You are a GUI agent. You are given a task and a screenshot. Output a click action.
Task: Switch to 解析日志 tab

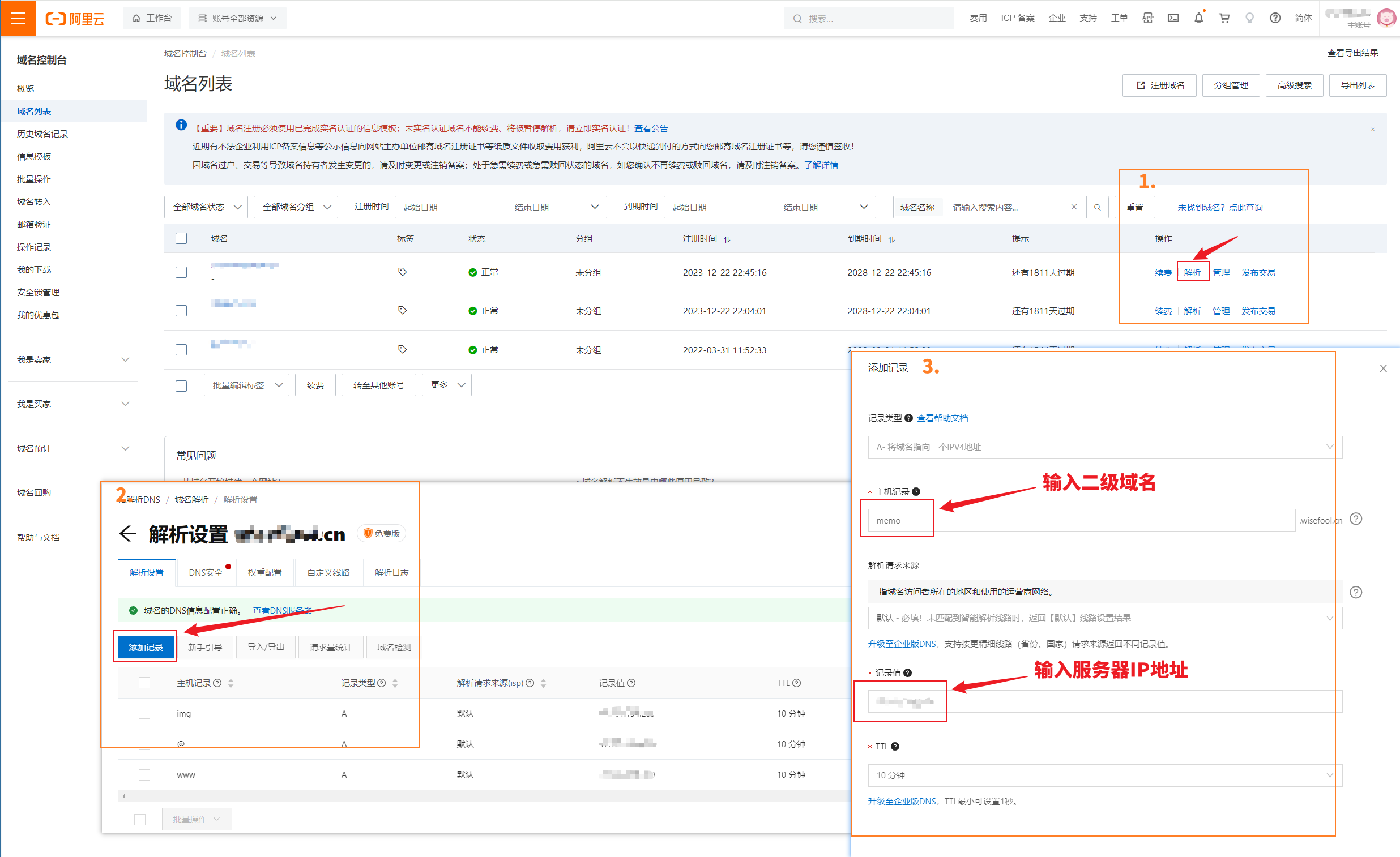pos(391,572)
